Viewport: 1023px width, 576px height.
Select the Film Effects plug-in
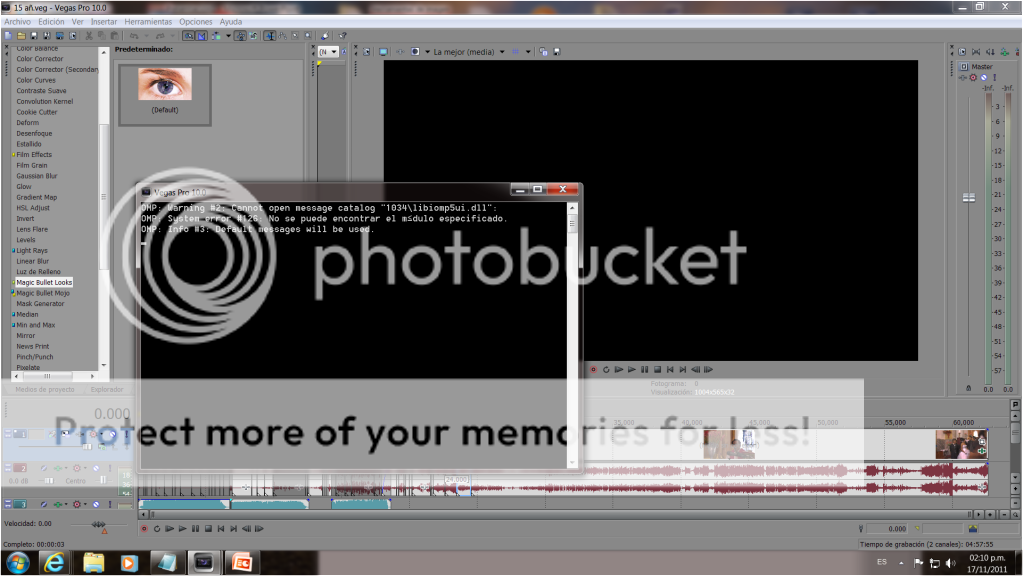(34, 155)
